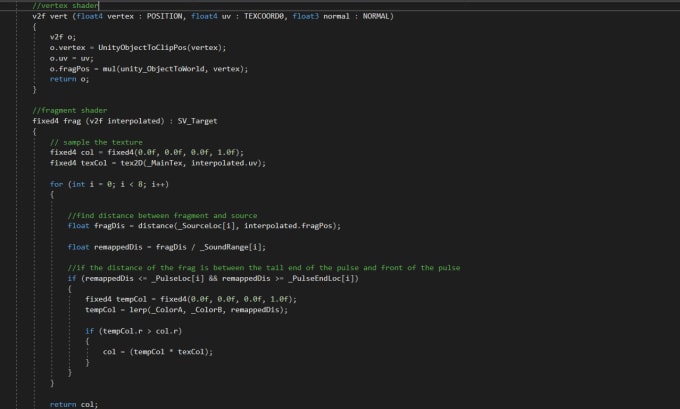Click the "//find distance between fragment and source" comment
The image size is (680, 409).
pyautogui.click(x=163, y=216)
